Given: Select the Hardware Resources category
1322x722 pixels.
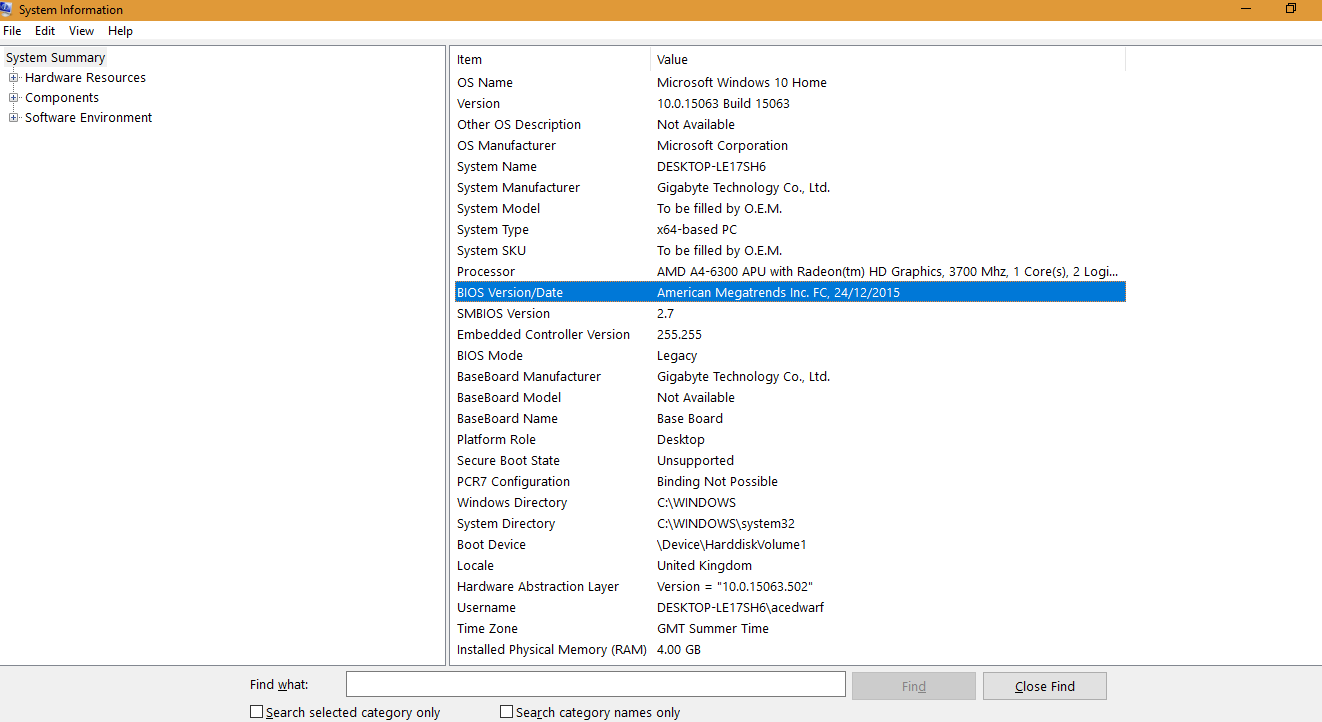Looking at the screenshot, I should [x=85, y=78].
